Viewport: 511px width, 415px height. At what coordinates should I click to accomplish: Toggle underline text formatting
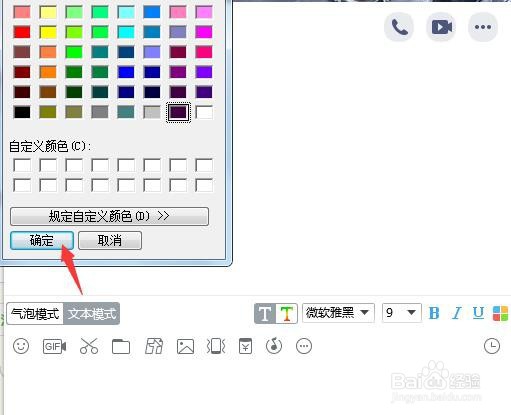click(x=478, y=313)
